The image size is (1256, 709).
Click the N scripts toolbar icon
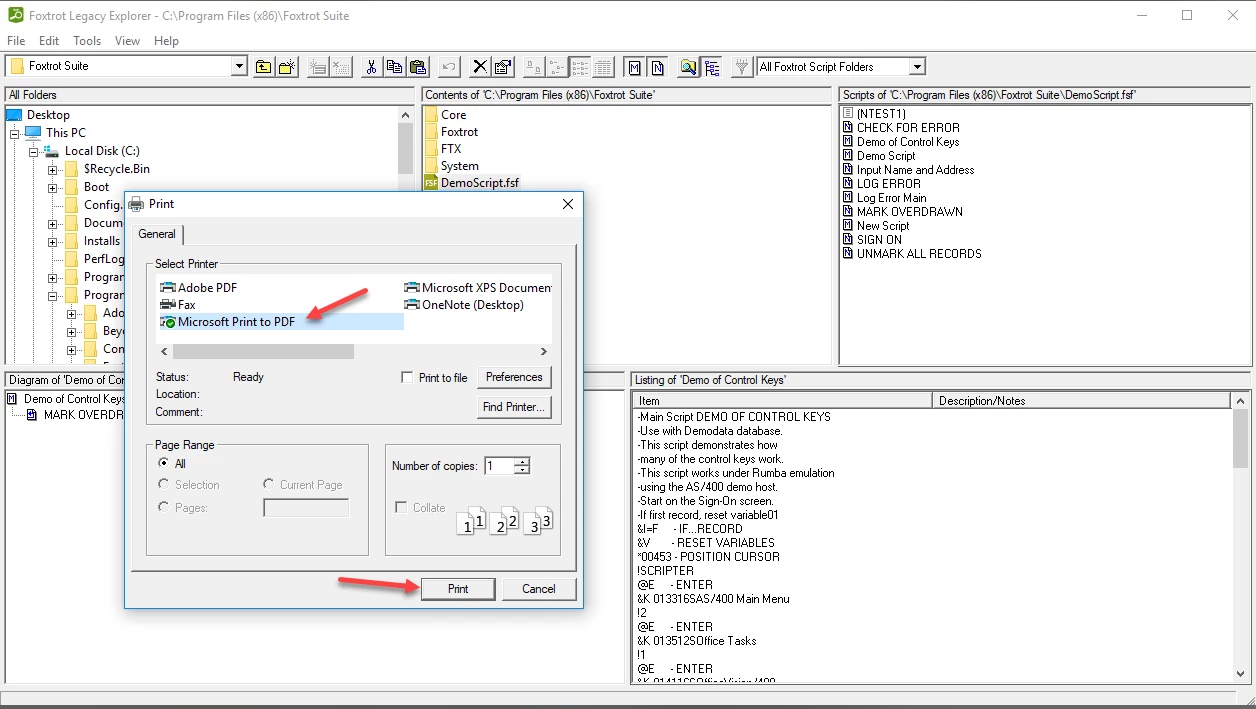[x=657, y=67]
